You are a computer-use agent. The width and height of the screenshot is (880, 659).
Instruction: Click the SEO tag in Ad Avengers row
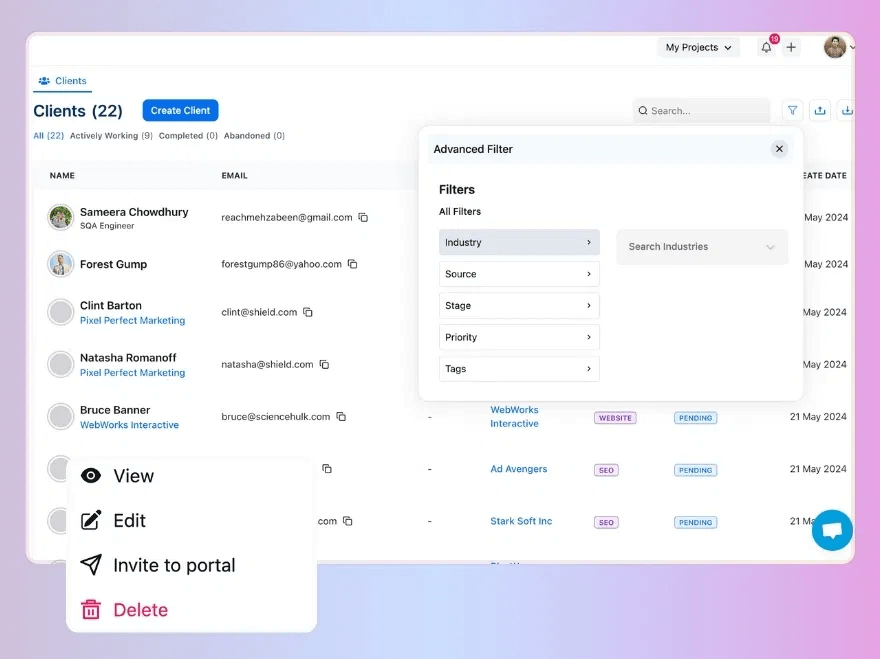click(x=606, y=470)
